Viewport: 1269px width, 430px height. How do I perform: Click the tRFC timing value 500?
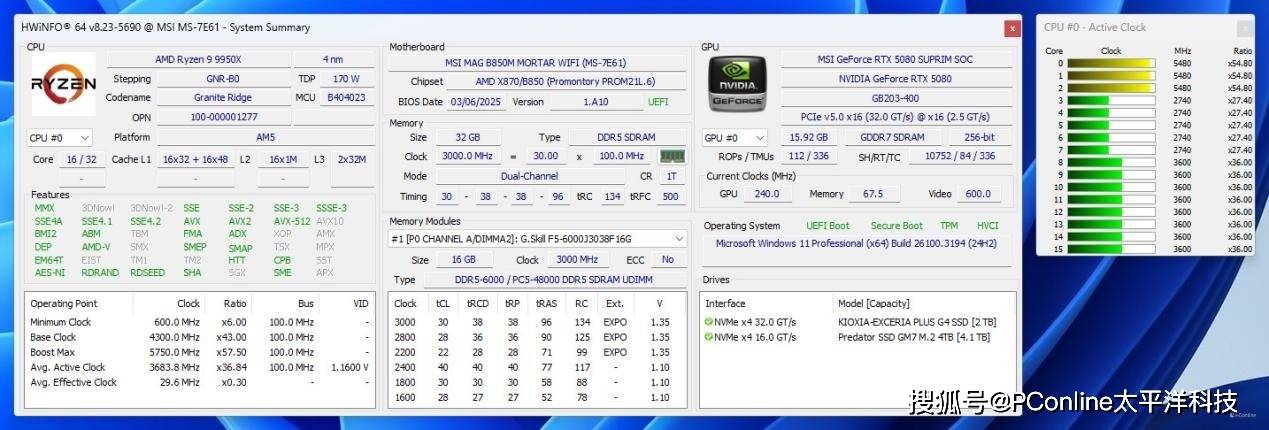click(669, 196)
